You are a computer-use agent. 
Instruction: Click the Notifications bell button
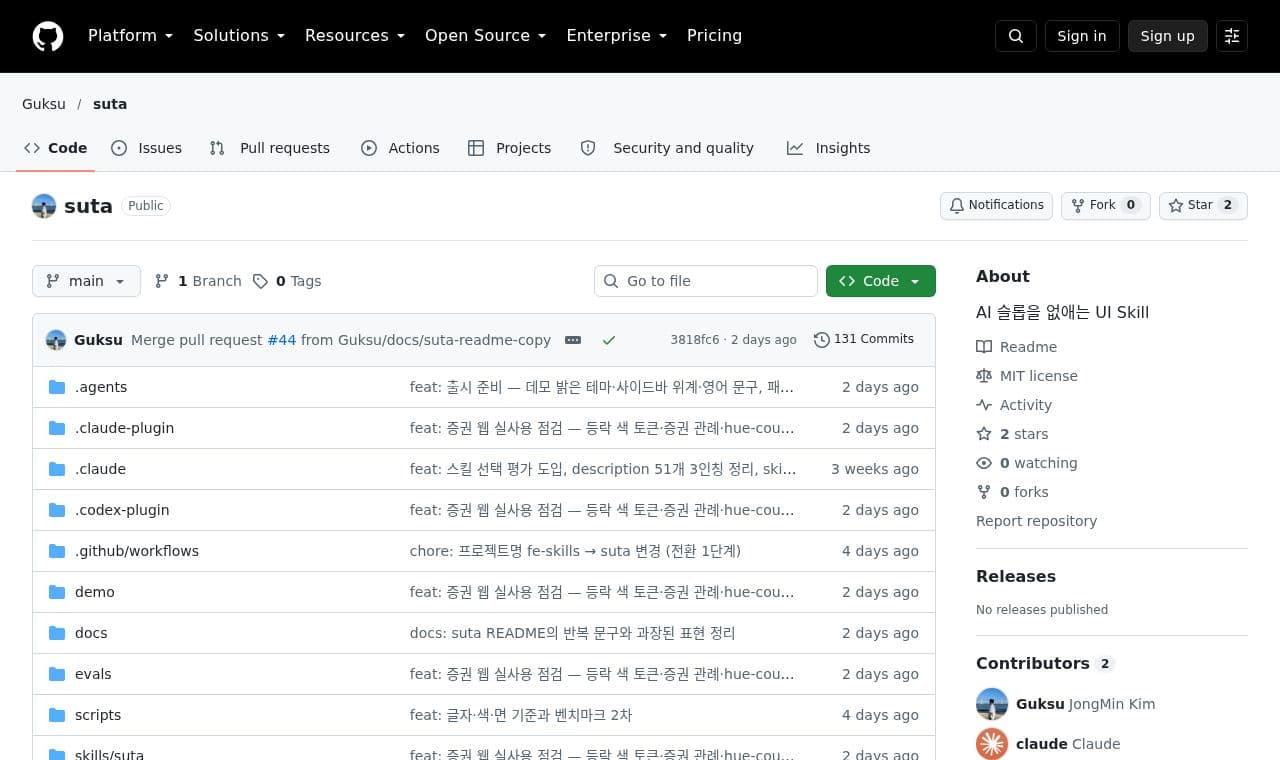(x=996, y=205)
